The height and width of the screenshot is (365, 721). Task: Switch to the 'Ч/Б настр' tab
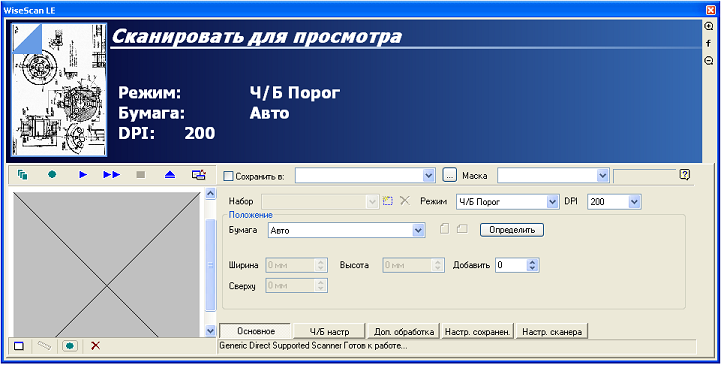pos(329,331)
